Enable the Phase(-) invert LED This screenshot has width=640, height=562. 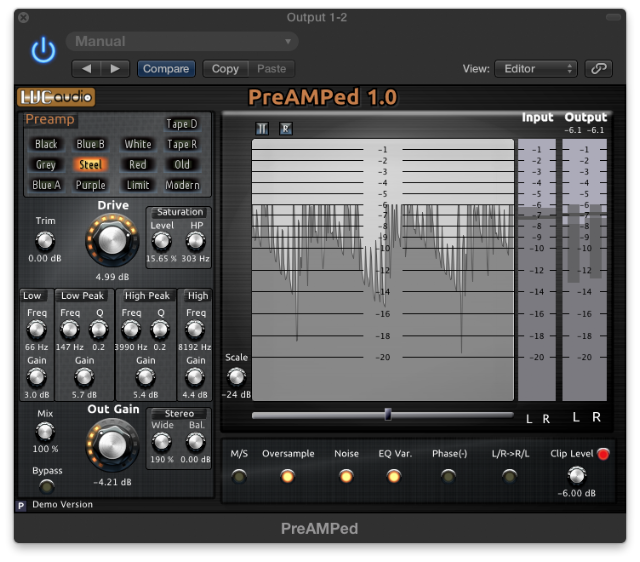coord(449,476)
